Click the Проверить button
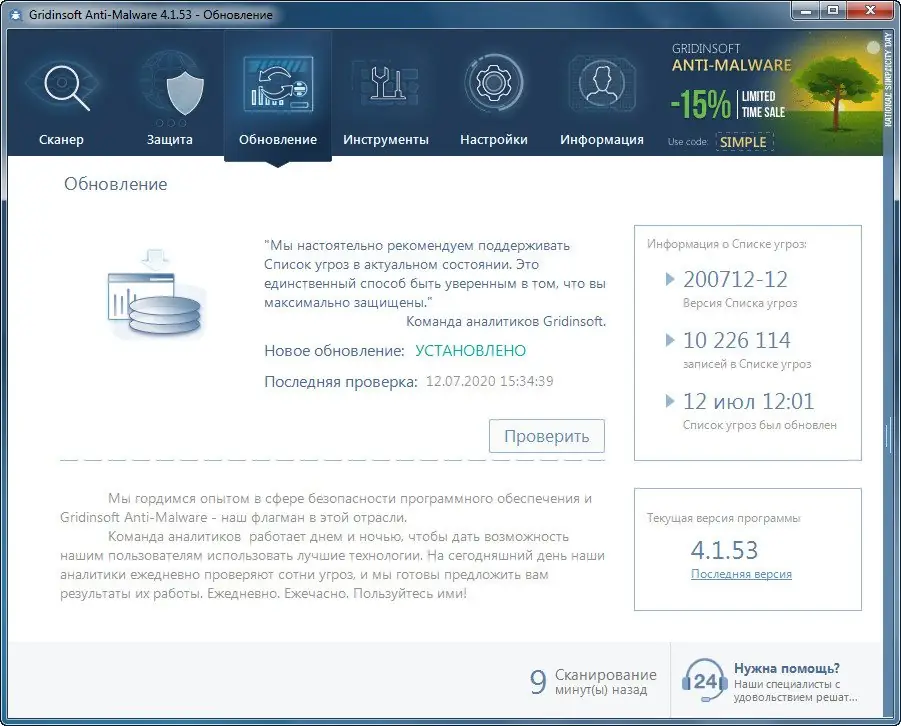Image resolution: width=901 pixels, height=726 pixels. coord(546,436)
